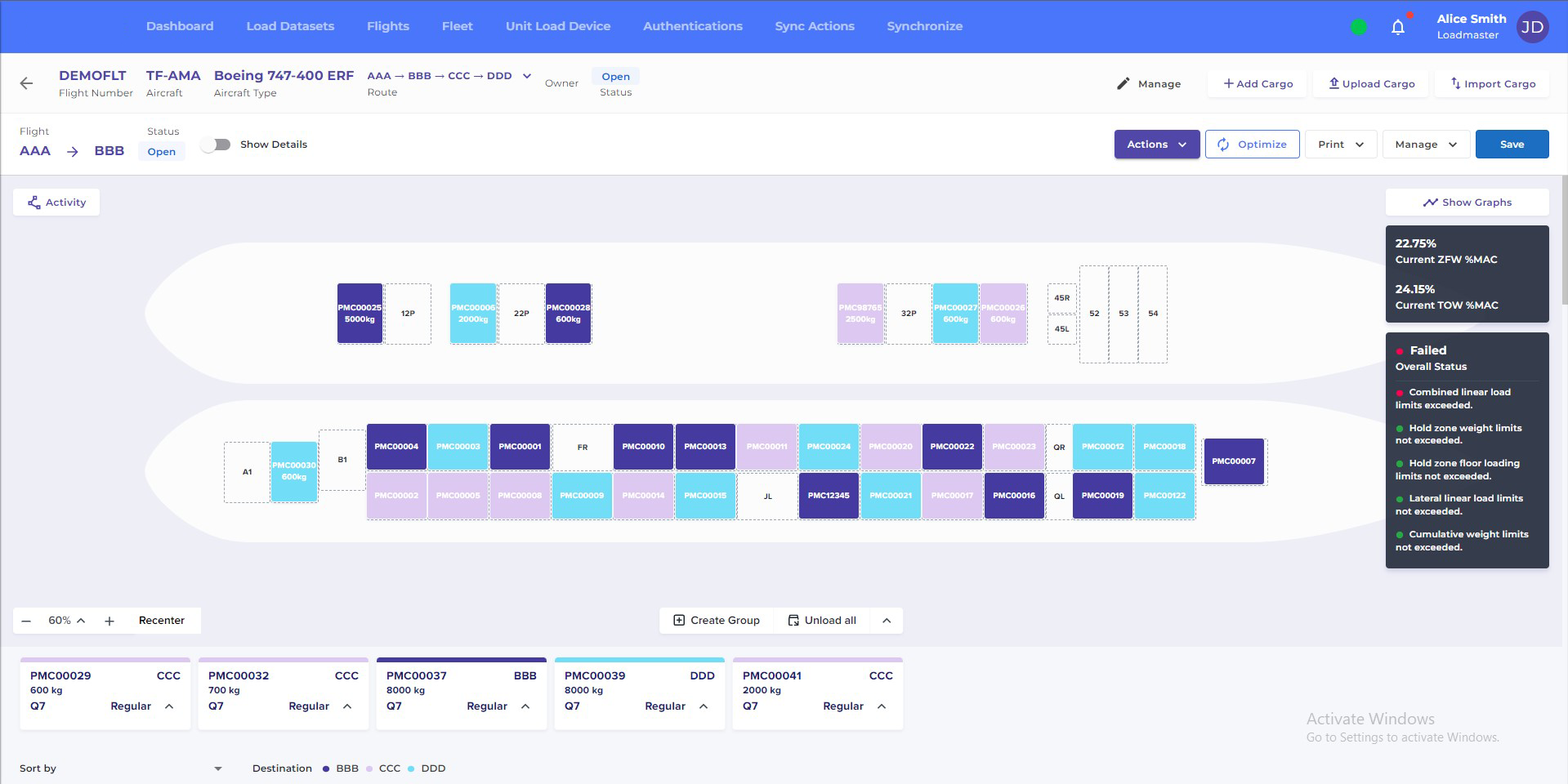Open the notifications bell
This screenshot has width=1568, height=784.
click(x=1398, y=27)
